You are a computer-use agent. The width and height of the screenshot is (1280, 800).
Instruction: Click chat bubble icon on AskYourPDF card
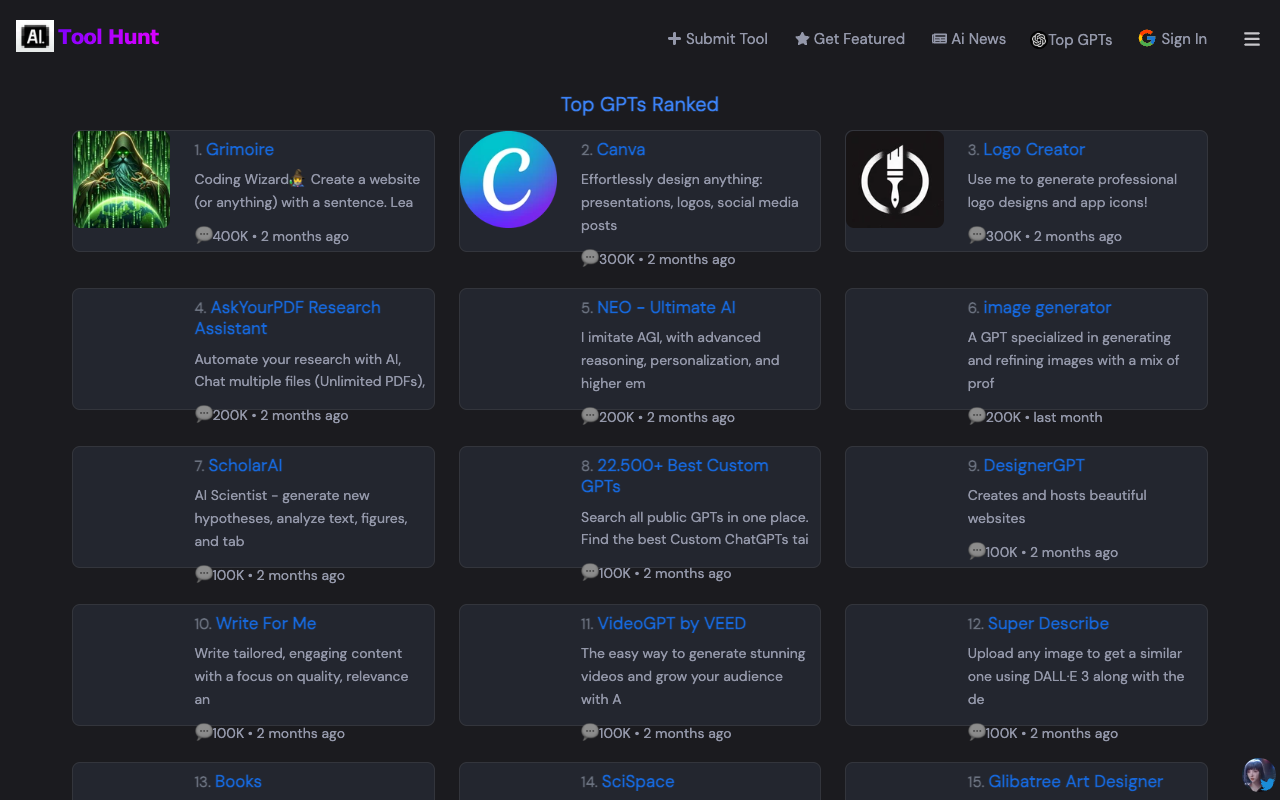[204, 414]
